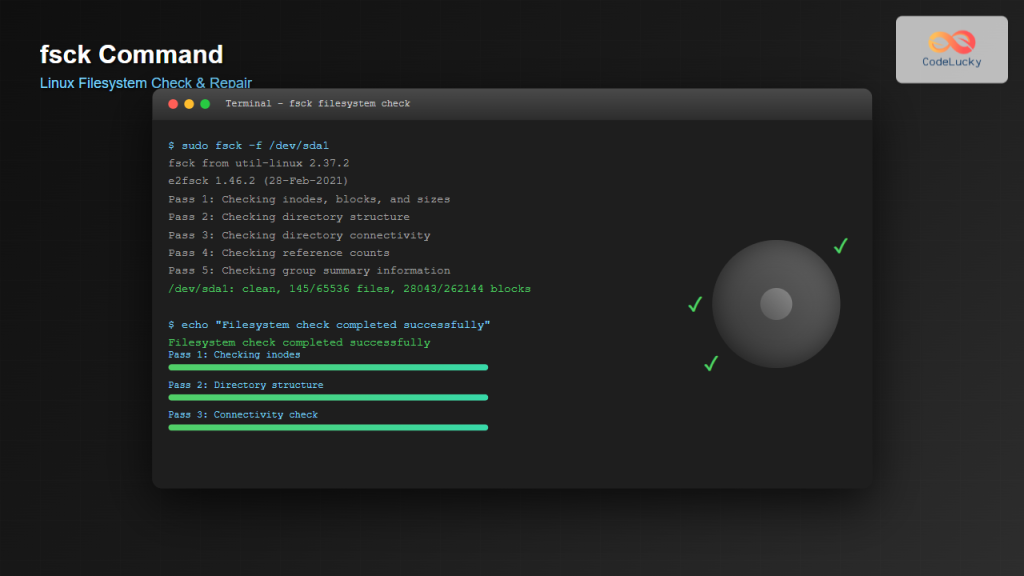Viewport: 1024px width, 576px height.
Task: Expand the Pass 1: Checking inodes section
Action: (x=234, y=354)
